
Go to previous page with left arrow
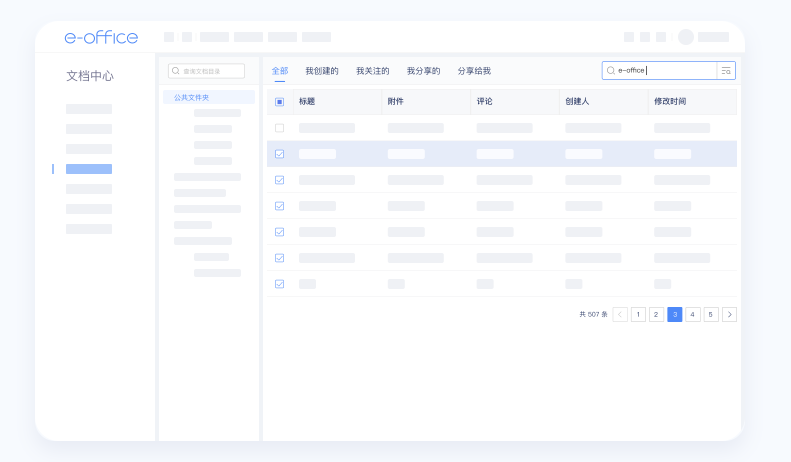pyautogui.click(x=620, y=314)
